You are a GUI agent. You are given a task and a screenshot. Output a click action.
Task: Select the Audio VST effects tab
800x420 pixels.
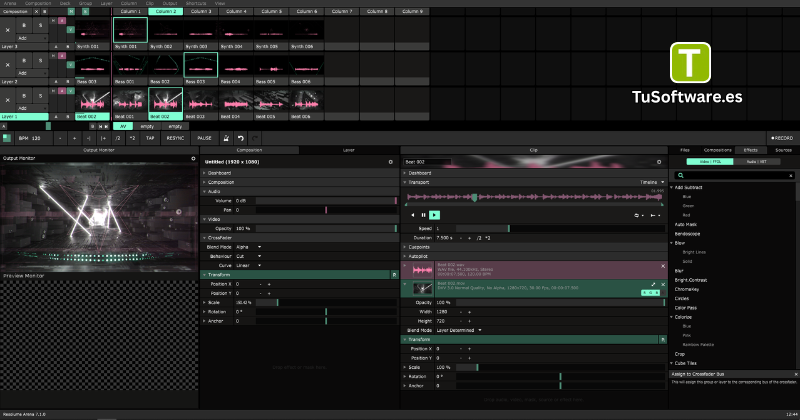tap(757, 161)
